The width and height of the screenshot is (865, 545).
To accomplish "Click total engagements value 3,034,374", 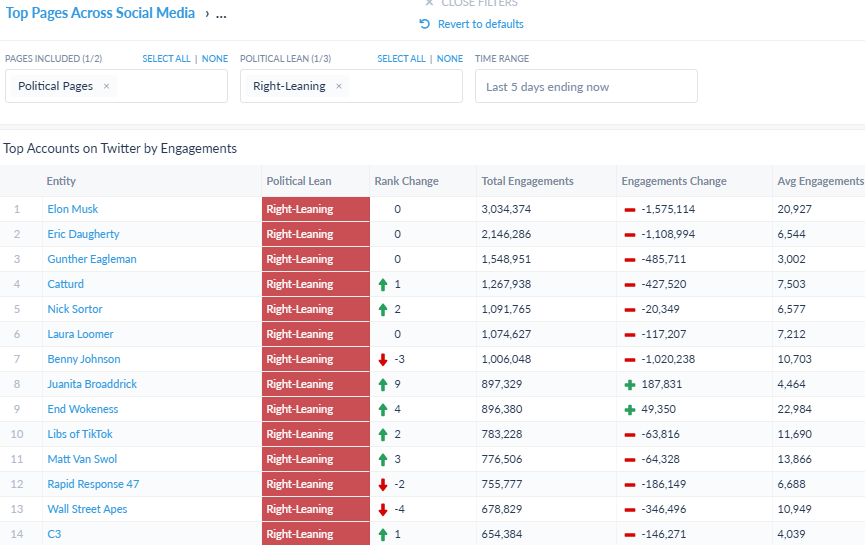I will click(506, 209).
